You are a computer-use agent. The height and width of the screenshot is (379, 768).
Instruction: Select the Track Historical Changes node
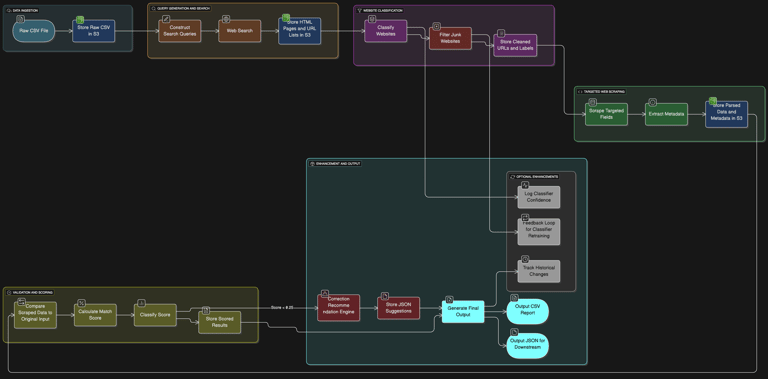[539, 271]
